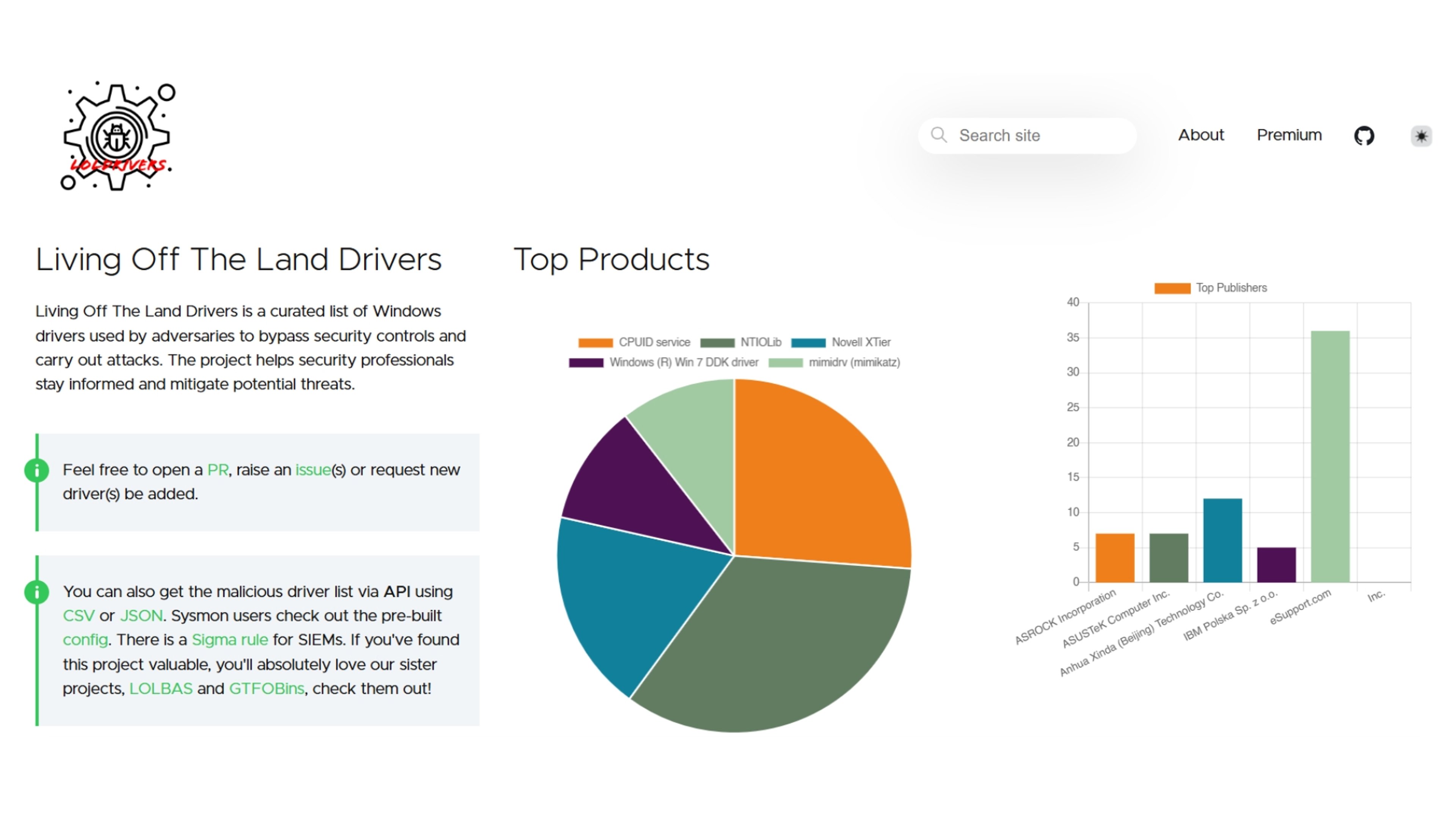This screenshot has width=1456, height=819.
Task: Click the ASROCK Incorporation axis label
Action: pos(1065,617)
